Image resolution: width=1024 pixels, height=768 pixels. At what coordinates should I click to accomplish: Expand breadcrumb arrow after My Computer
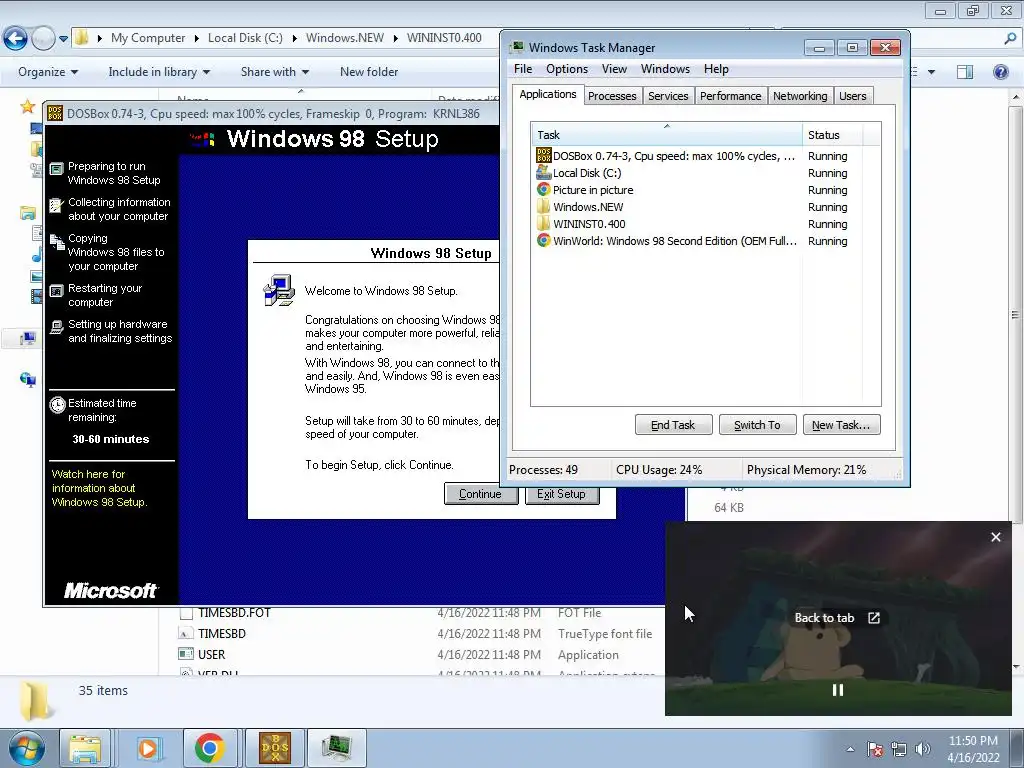tap(196, 38)
